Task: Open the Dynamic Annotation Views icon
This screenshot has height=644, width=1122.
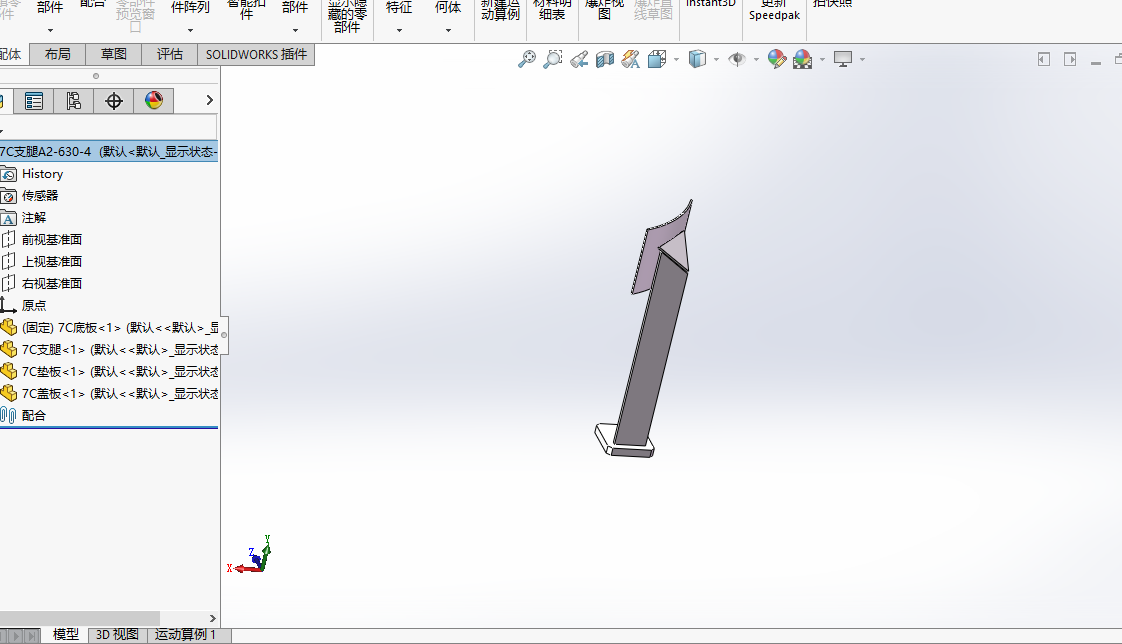Action: tap(630, 59)
